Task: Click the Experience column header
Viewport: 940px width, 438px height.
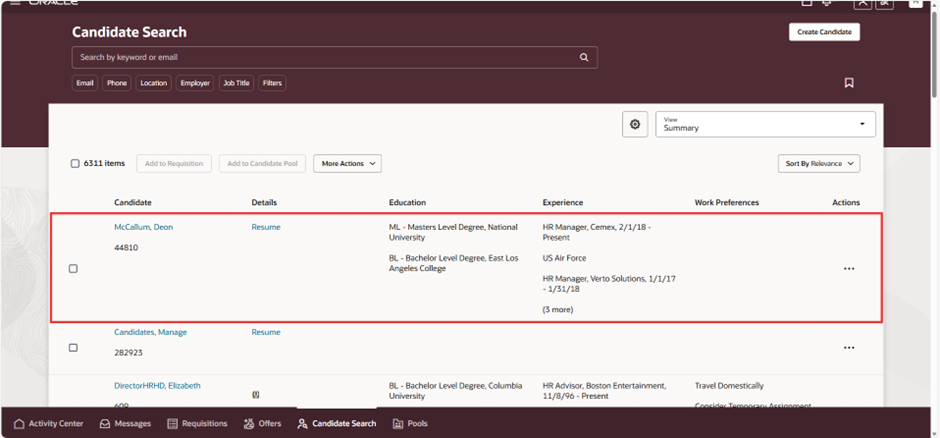Action: pos(562,203)
